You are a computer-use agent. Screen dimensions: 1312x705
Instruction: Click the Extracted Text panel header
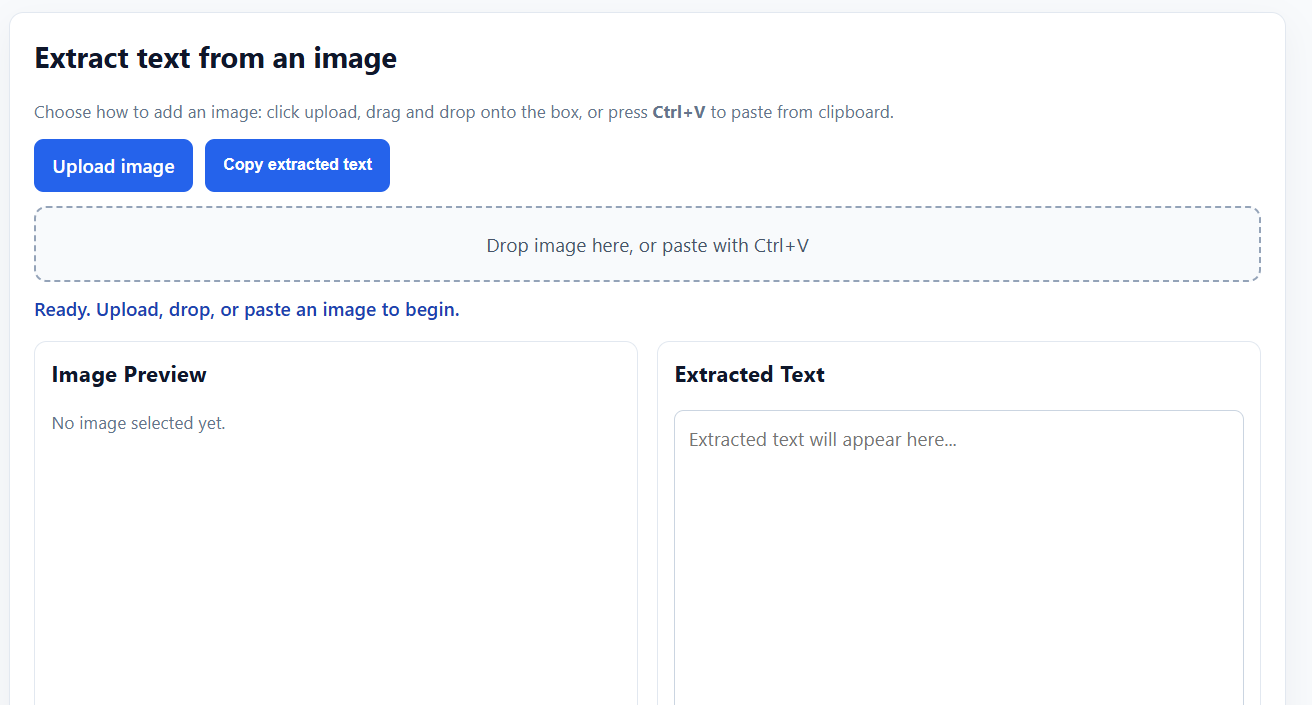click(749, 374)
